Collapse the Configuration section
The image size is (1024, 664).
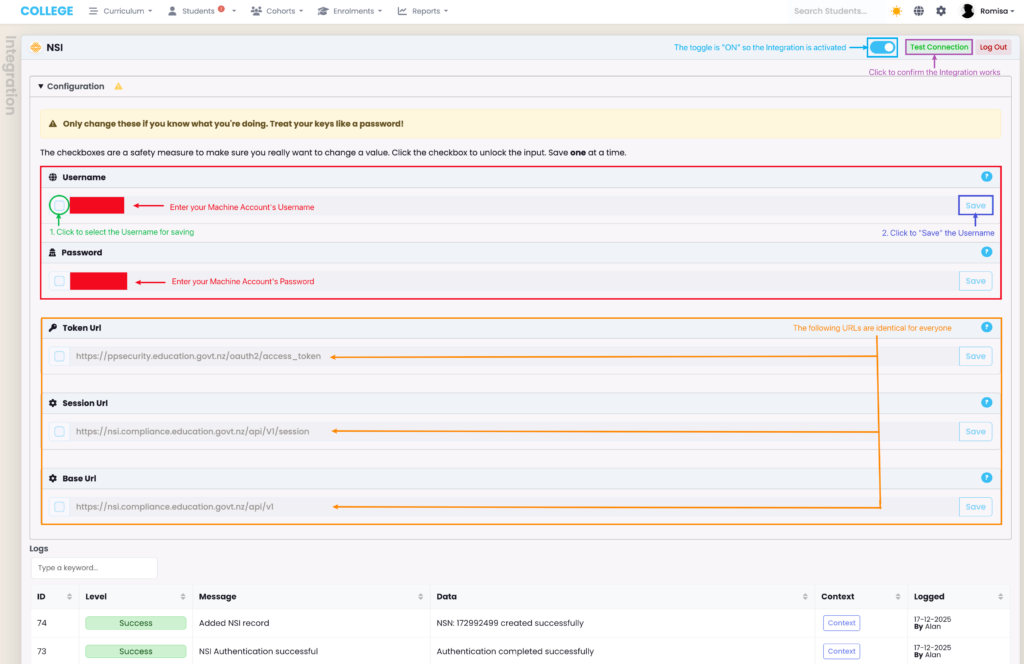click(70, 87)
